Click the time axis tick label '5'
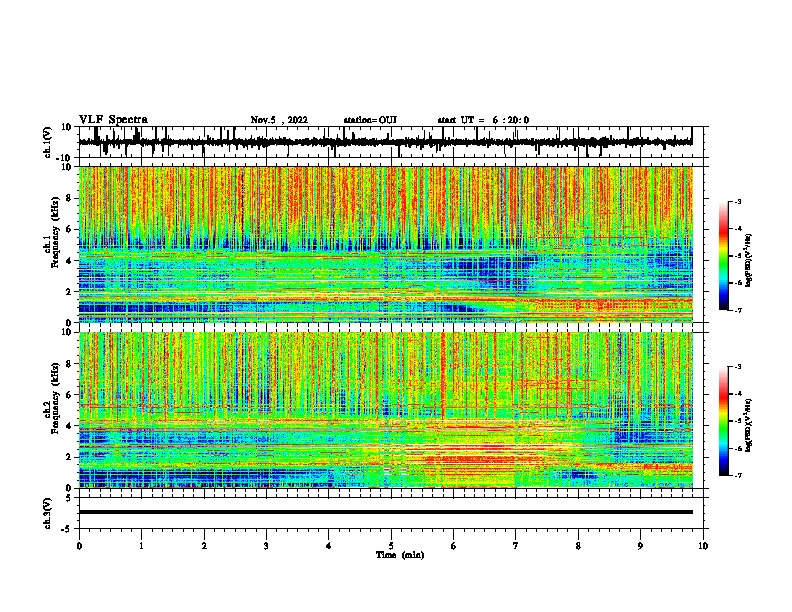Image resolution: width=792 pixels, height=612 pixels. tap(391, 546)
